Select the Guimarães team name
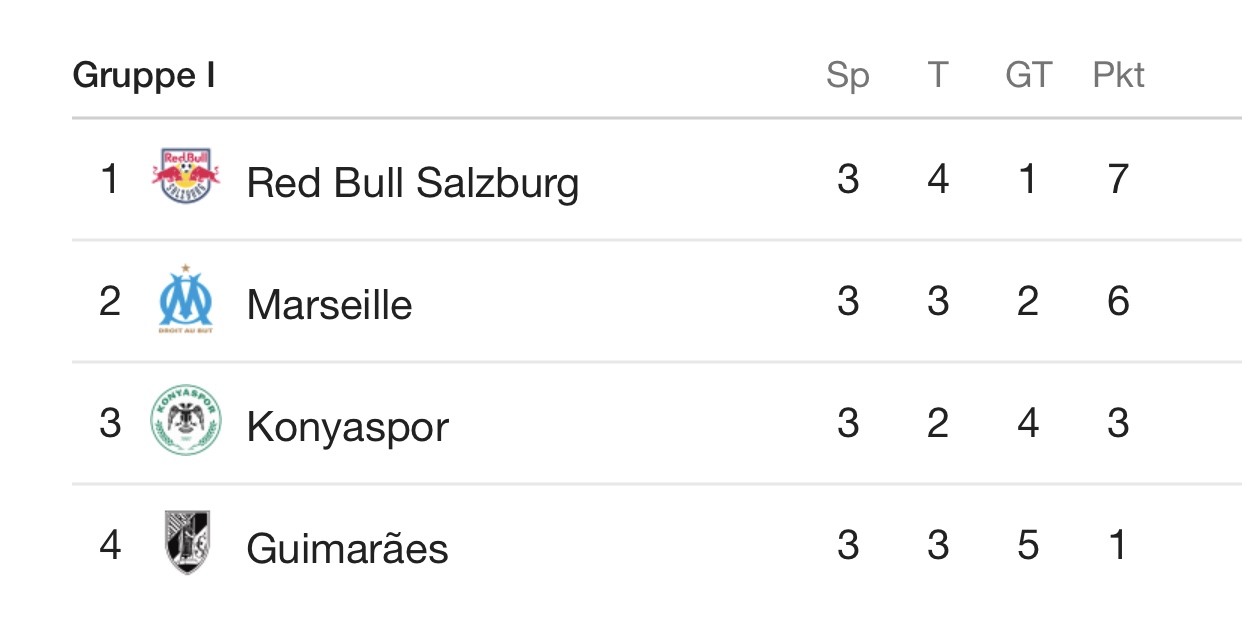Viewport: 1242px width, 621px height. pyautogui.click(x=348, y=548)
